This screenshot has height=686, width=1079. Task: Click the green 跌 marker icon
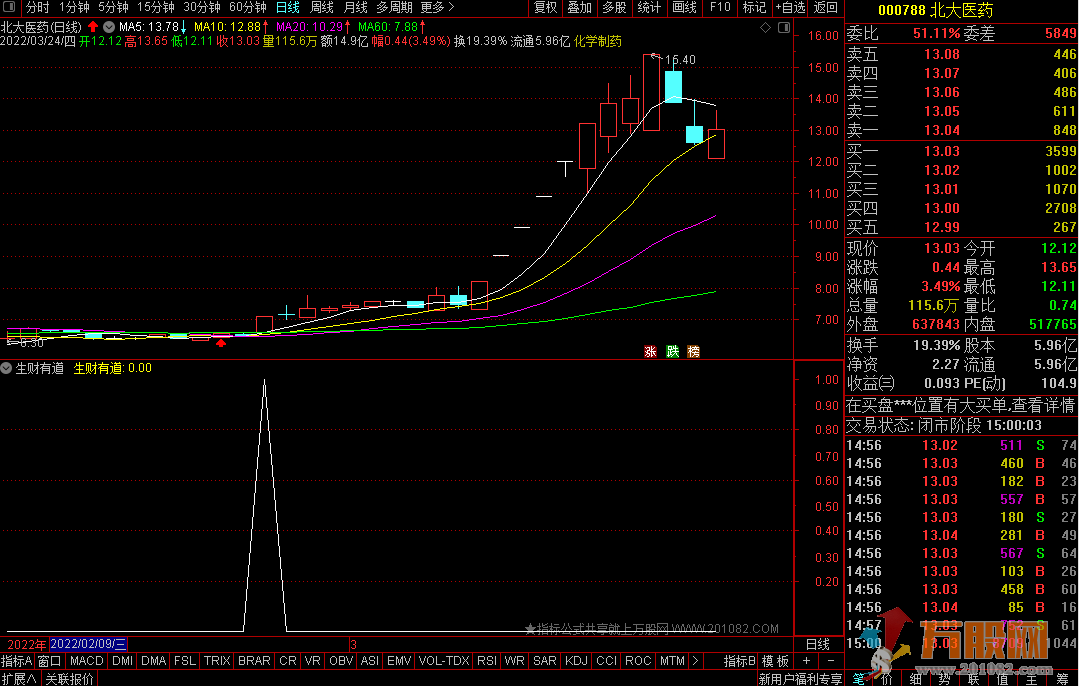click(672, 351)
